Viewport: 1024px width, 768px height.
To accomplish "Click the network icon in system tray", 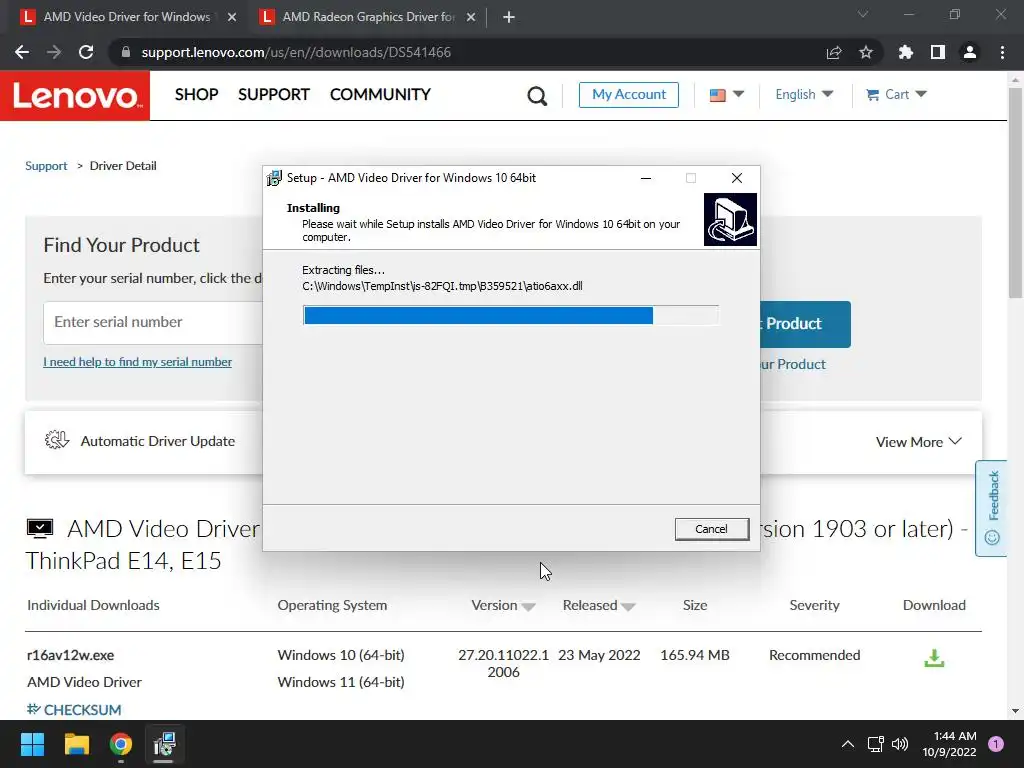I will pyautogui.click(x=875, y=744).
